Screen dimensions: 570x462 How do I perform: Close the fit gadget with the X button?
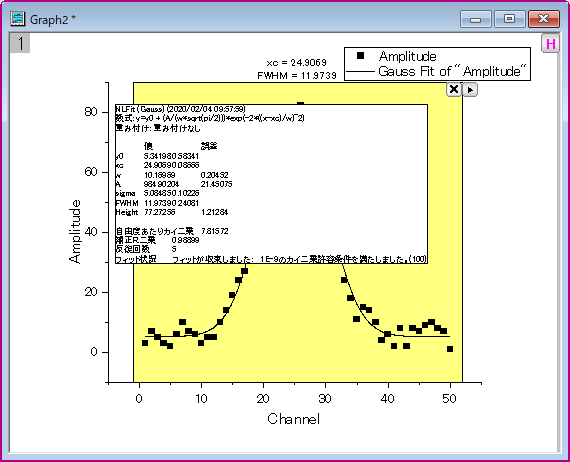(x=454, y=89)
